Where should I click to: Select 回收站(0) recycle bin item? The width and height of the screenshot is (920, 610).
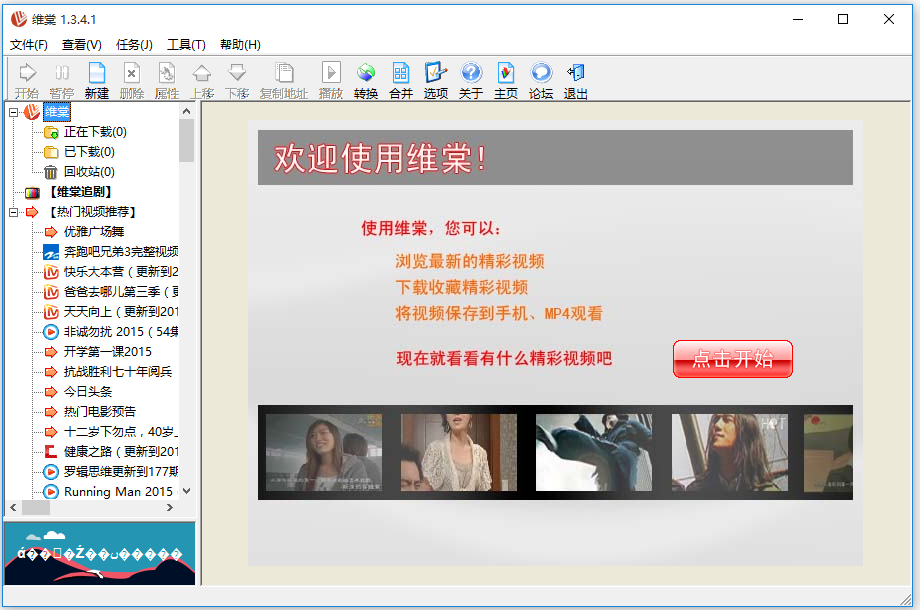click(x=89, y=172)
